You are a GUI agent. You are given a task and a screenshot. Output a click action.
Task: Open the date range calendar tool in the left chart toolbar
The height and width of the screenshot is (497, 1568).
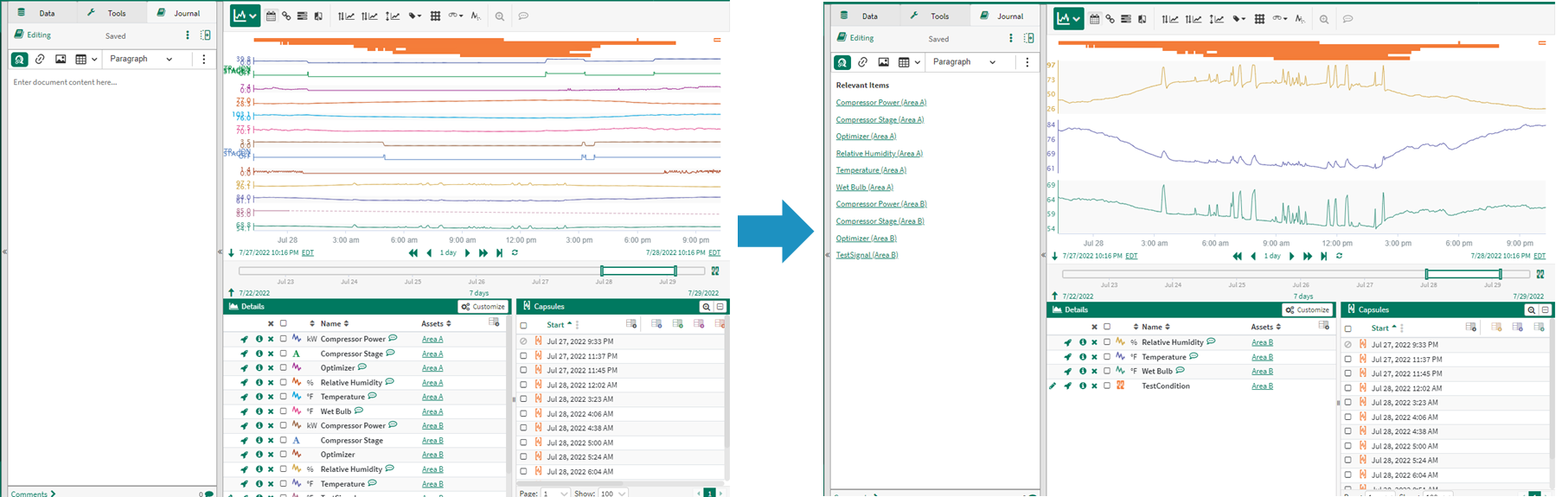(271, 16)
